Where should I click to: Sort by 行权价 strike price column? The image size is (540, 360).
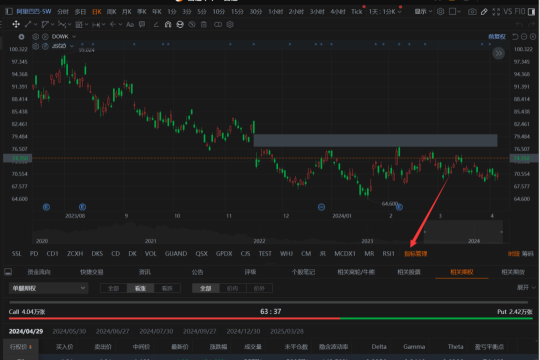pos(21,347)
